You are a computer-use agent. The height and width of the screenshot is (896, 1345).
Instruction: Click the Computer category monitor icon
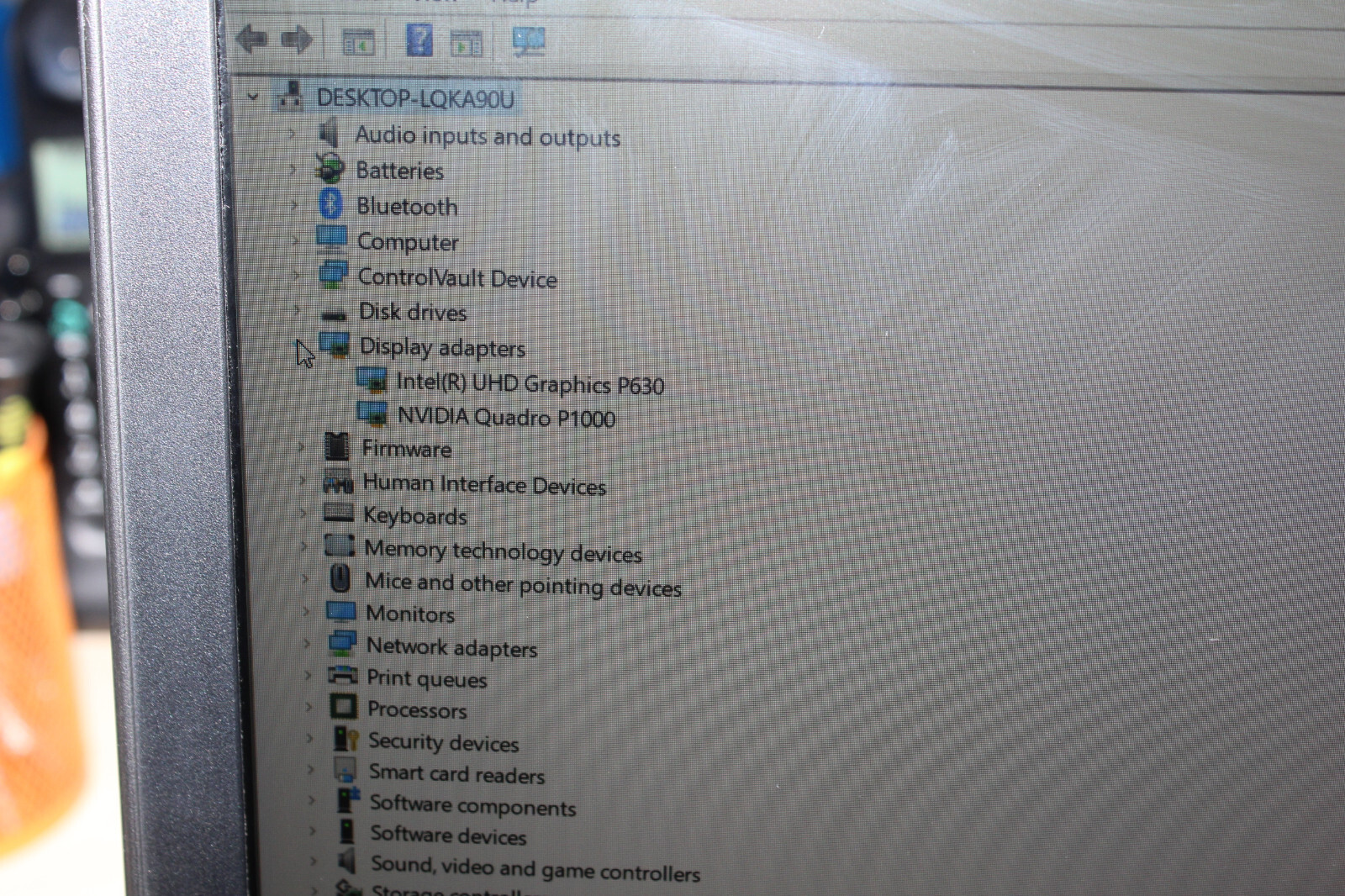[332, 239]
